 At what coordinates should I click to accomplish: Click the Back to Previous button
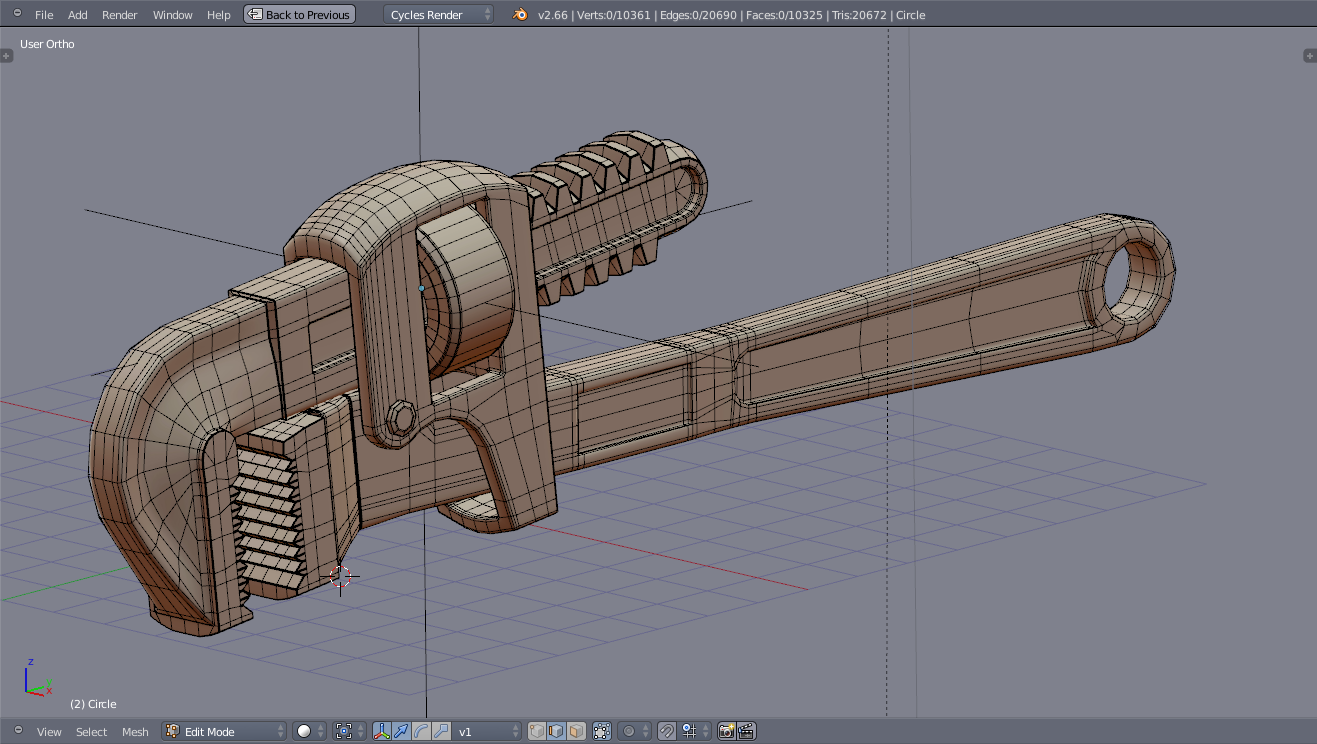pos(299,15)
